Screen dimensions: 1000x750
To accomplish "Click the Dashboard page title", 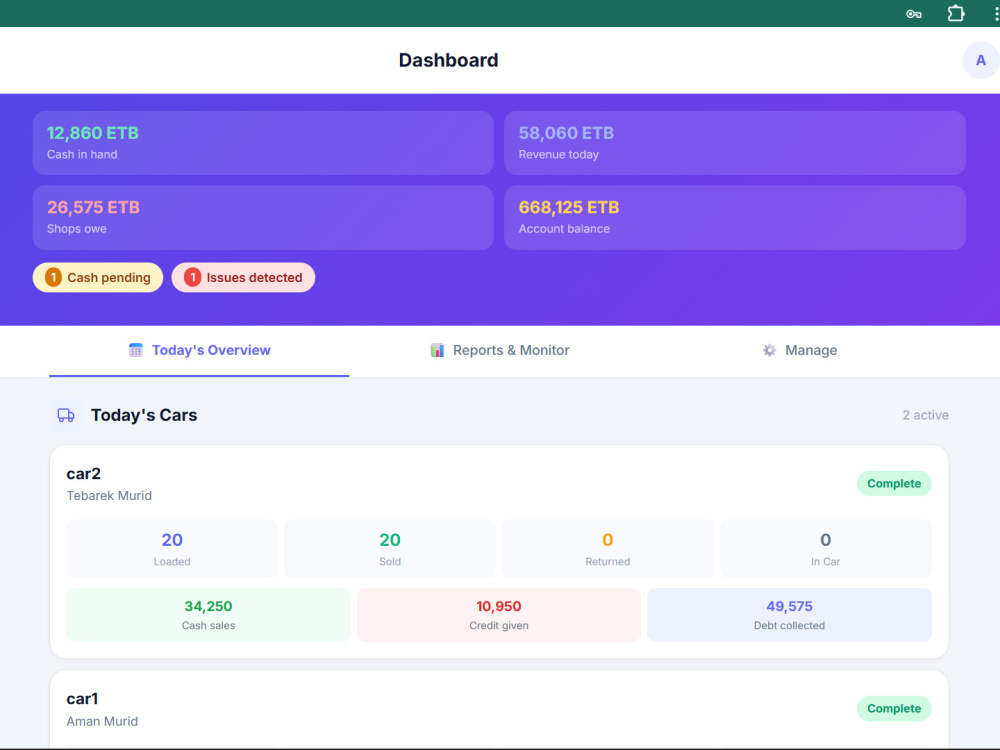I will point(448,60).
